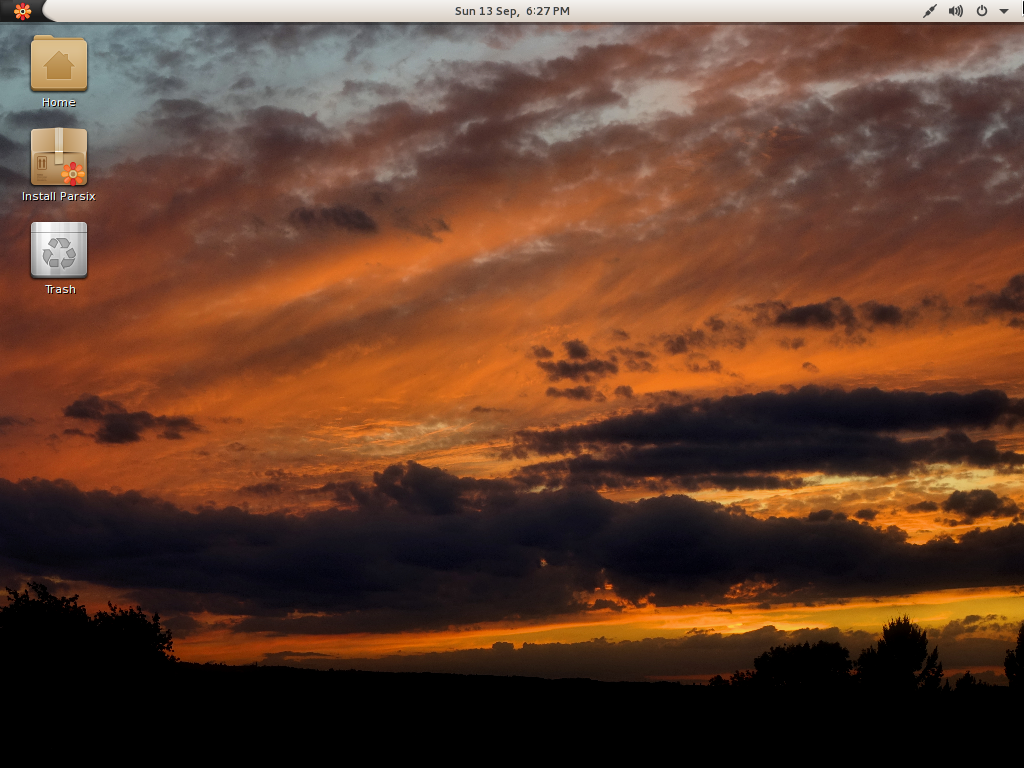Click the 'Home' text label
Viewport: 1024px width, 768px height.
[59, 102]
